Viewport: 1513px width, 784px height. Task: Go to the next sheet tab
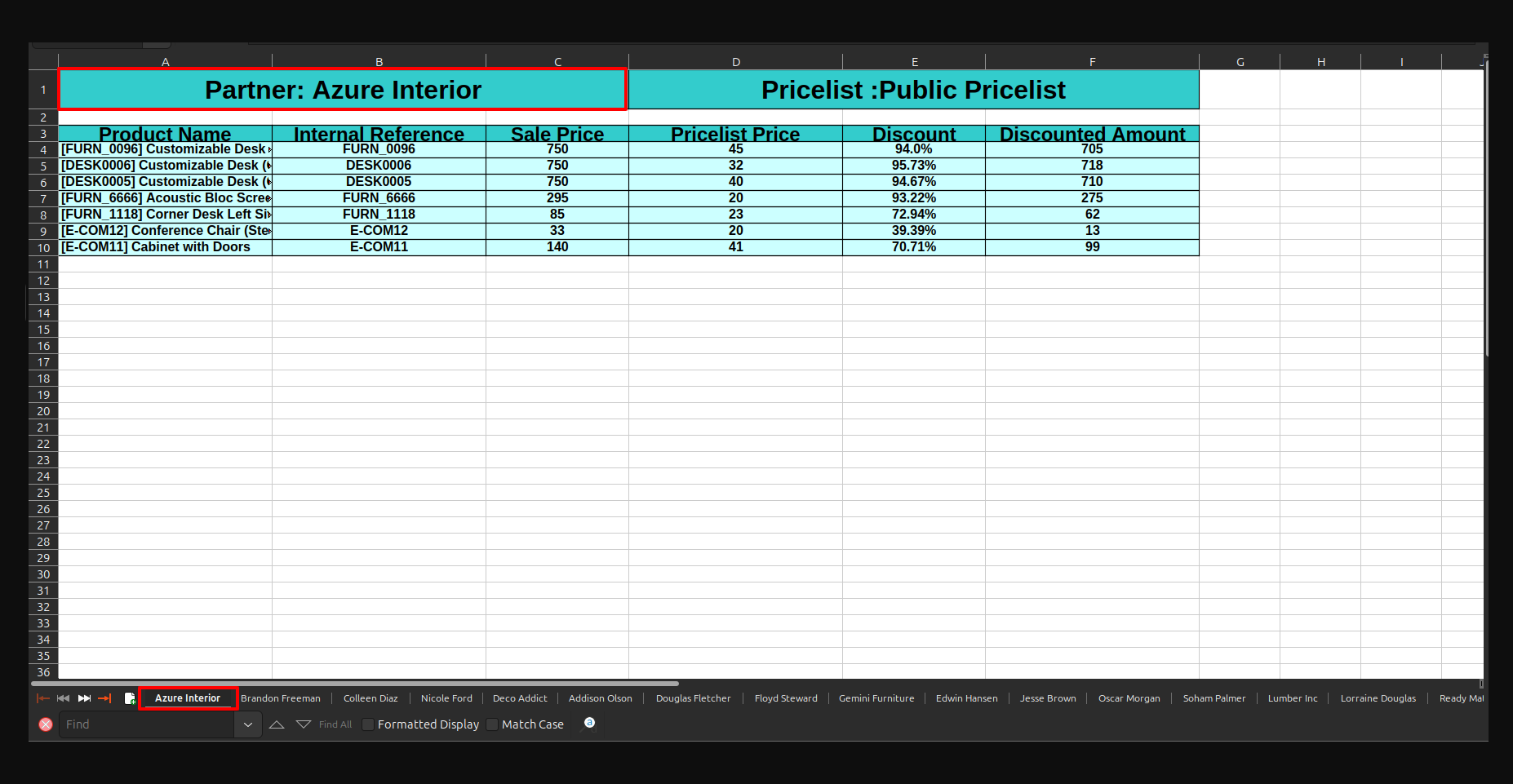[x=84, y=698]
